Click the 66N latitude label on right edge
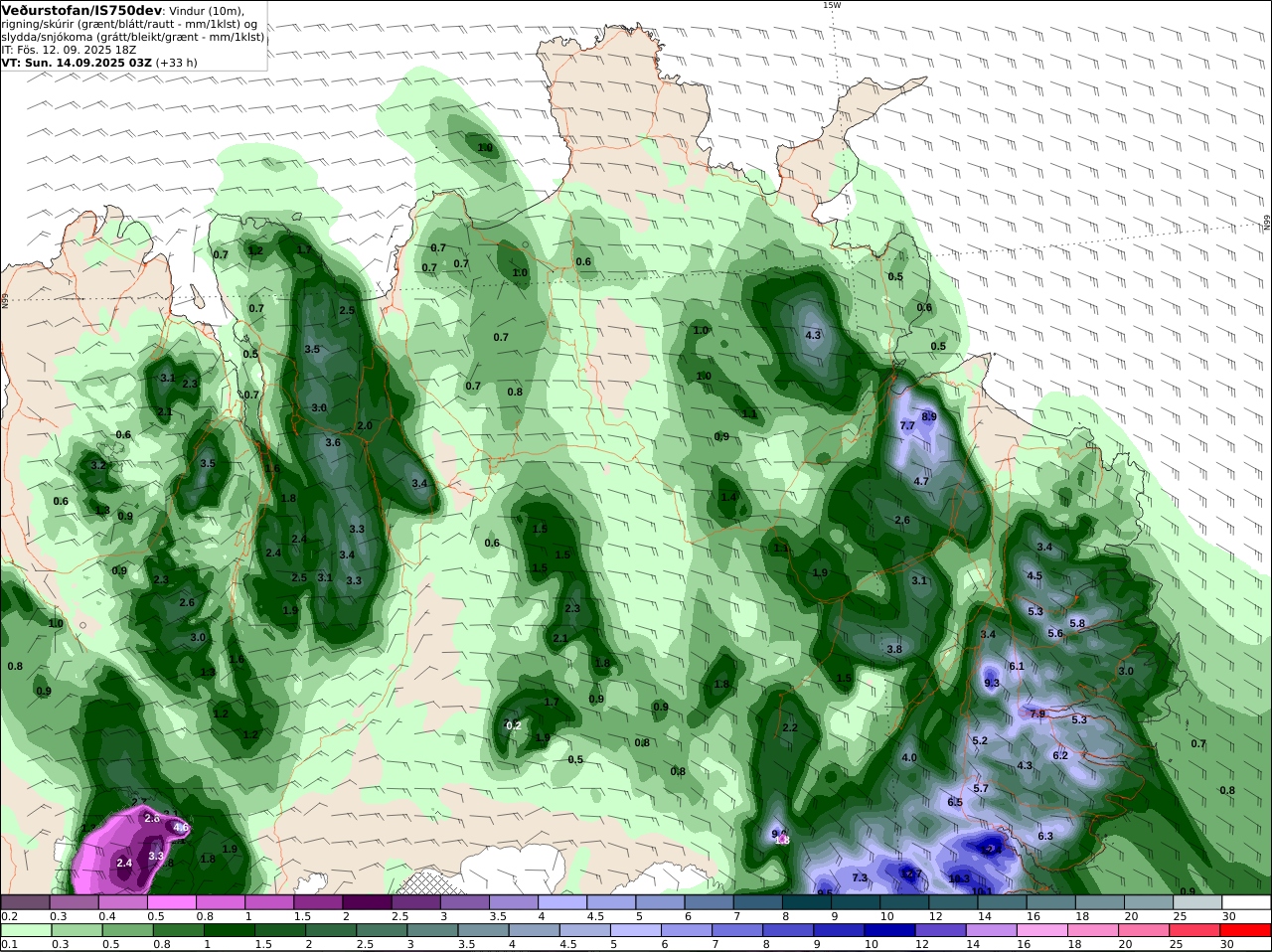 pyautogui.click(x=1267, y=223)
